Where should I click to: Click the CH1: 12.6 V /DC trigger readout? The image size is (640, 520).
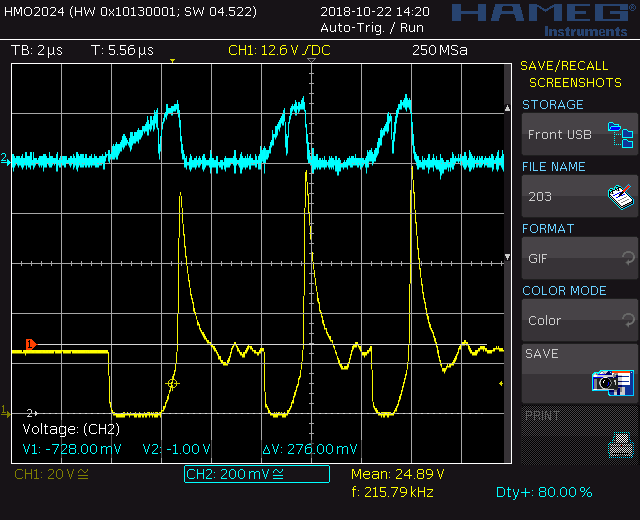(279, 50)
